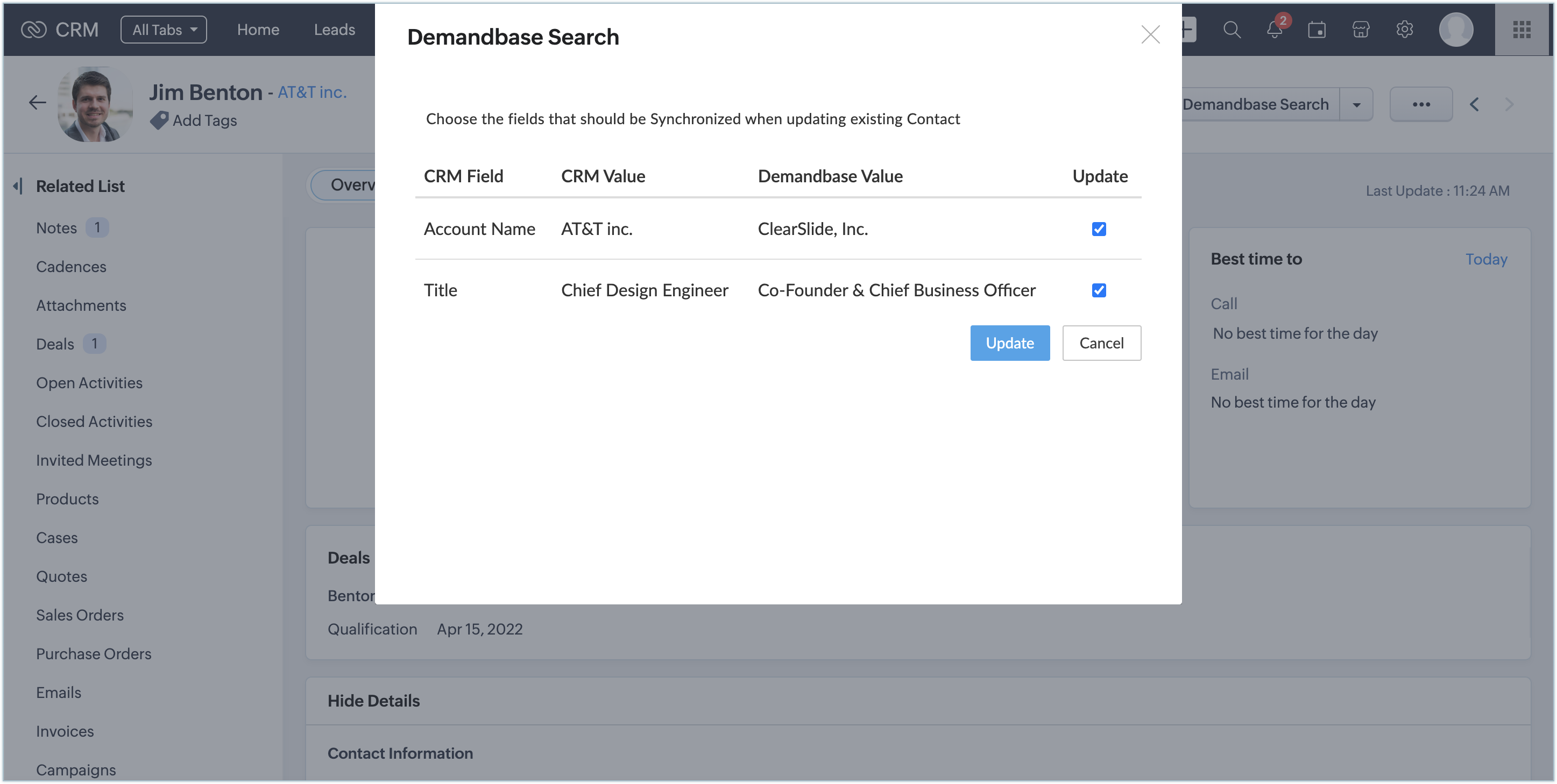
Task: Open the three-dots more options menu
Action: pos(1421,104)
